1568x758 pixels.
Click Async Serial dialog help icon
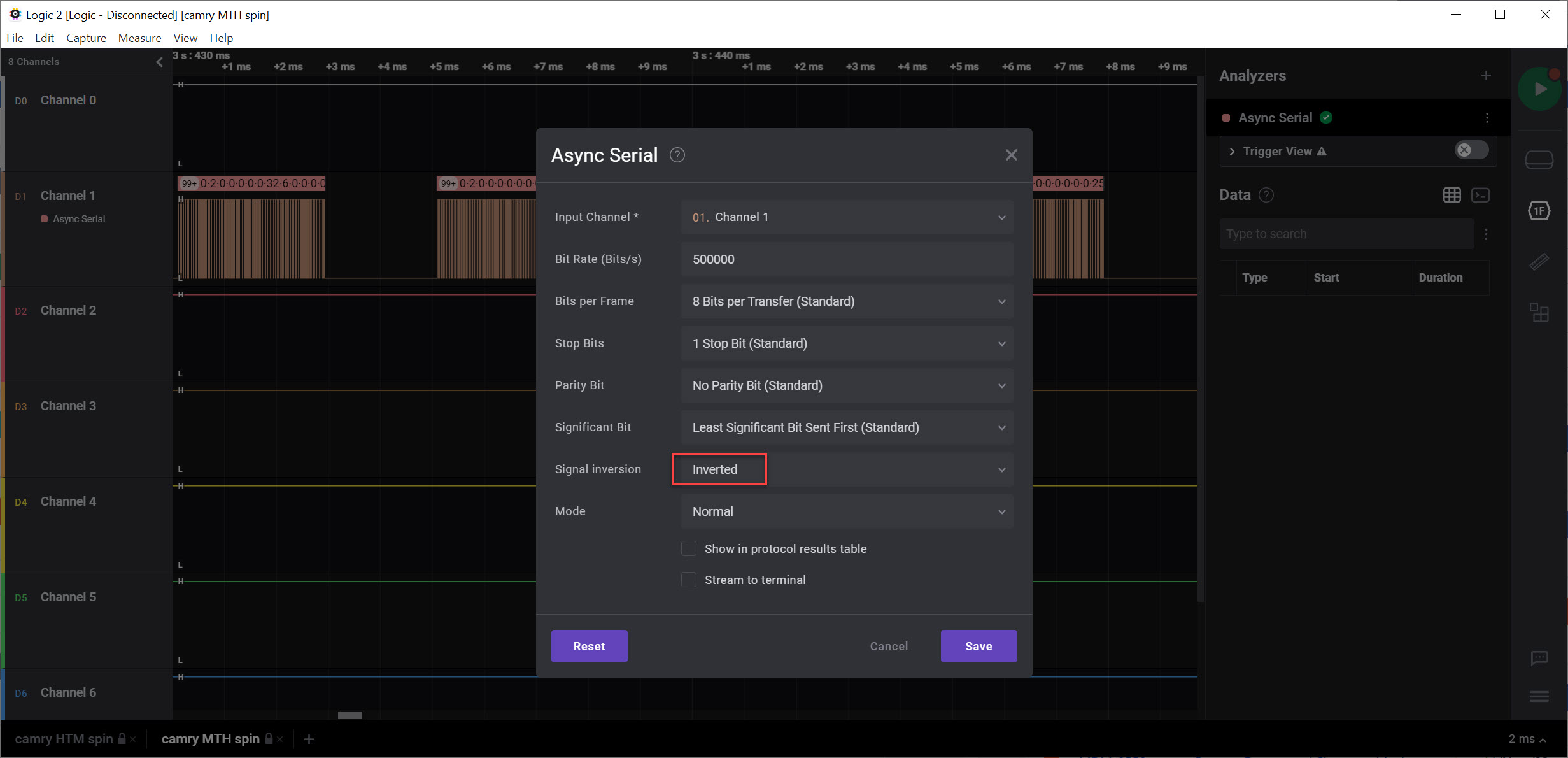click(677, 155)
